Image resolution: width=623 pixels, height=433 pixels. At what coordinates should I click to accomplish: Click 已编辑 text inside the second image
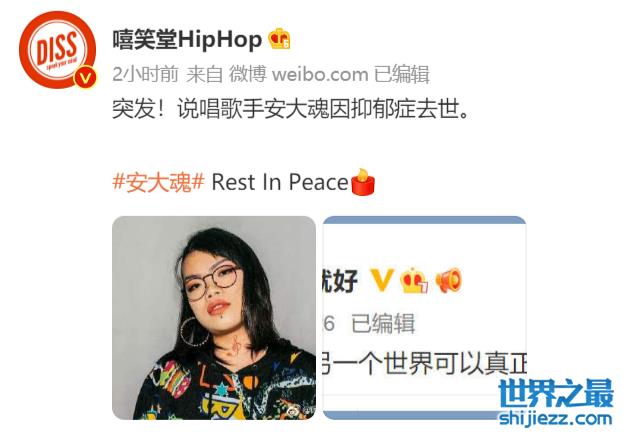pyautogui.click(x=383, y=323)
